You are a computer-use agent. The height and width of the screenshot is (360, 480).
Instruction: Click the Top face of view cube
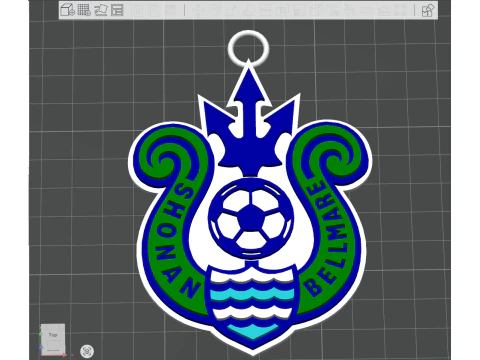53,336
